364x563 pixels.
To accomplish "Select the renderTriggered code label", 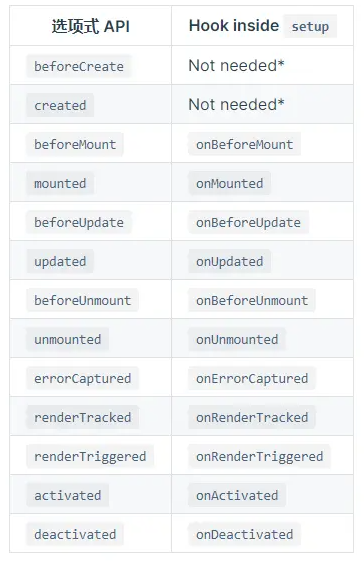I will click(90, 456).
